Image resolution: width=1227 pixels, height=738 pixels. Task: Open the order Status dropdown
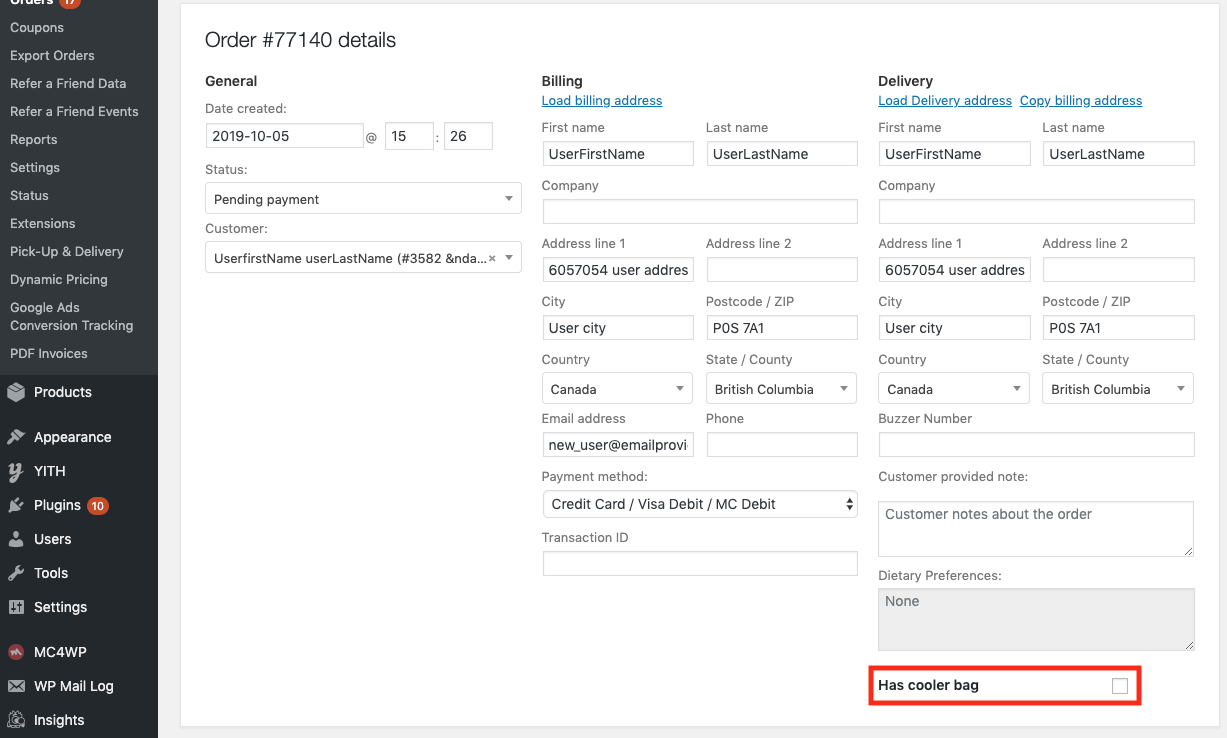[x=363, y=199]
